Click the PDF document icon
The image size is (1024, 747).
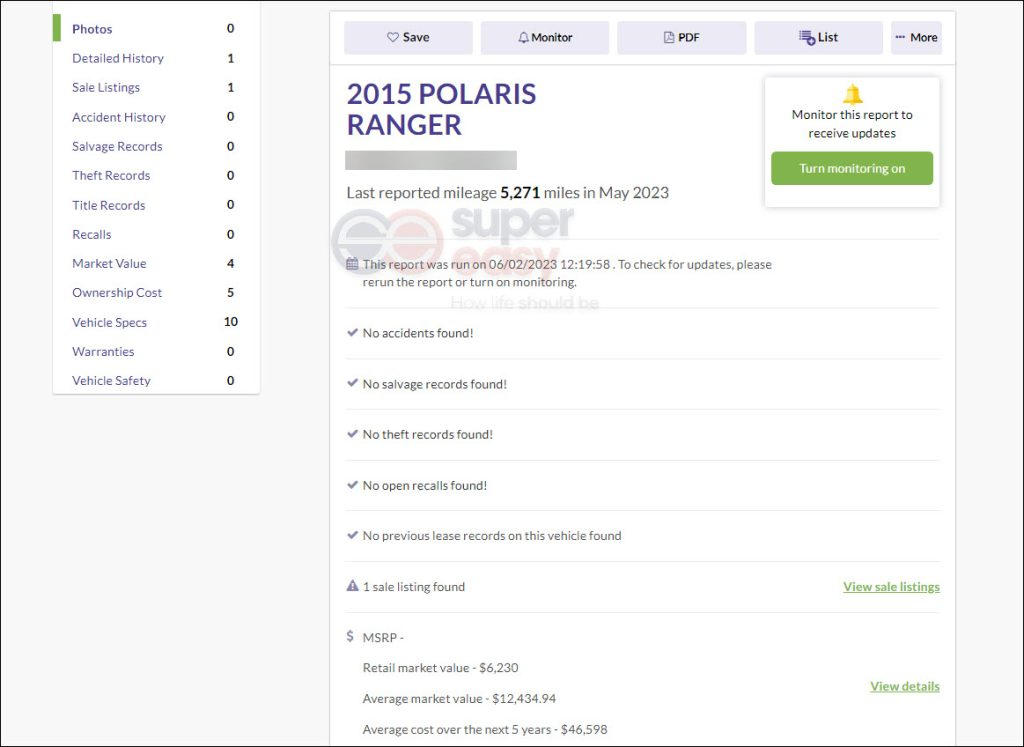(669, 37)
